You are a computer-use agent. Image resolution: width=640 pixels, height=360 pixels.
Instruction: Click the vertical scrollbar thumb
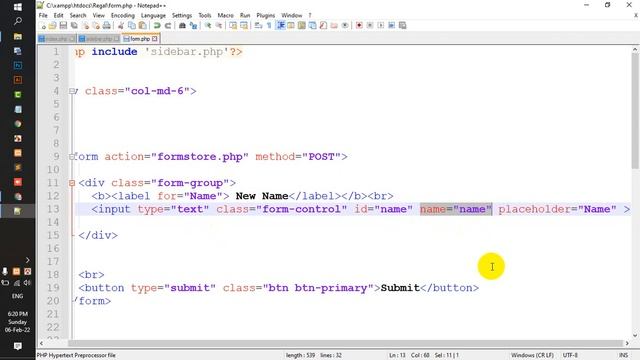click(x=635, y=110)
